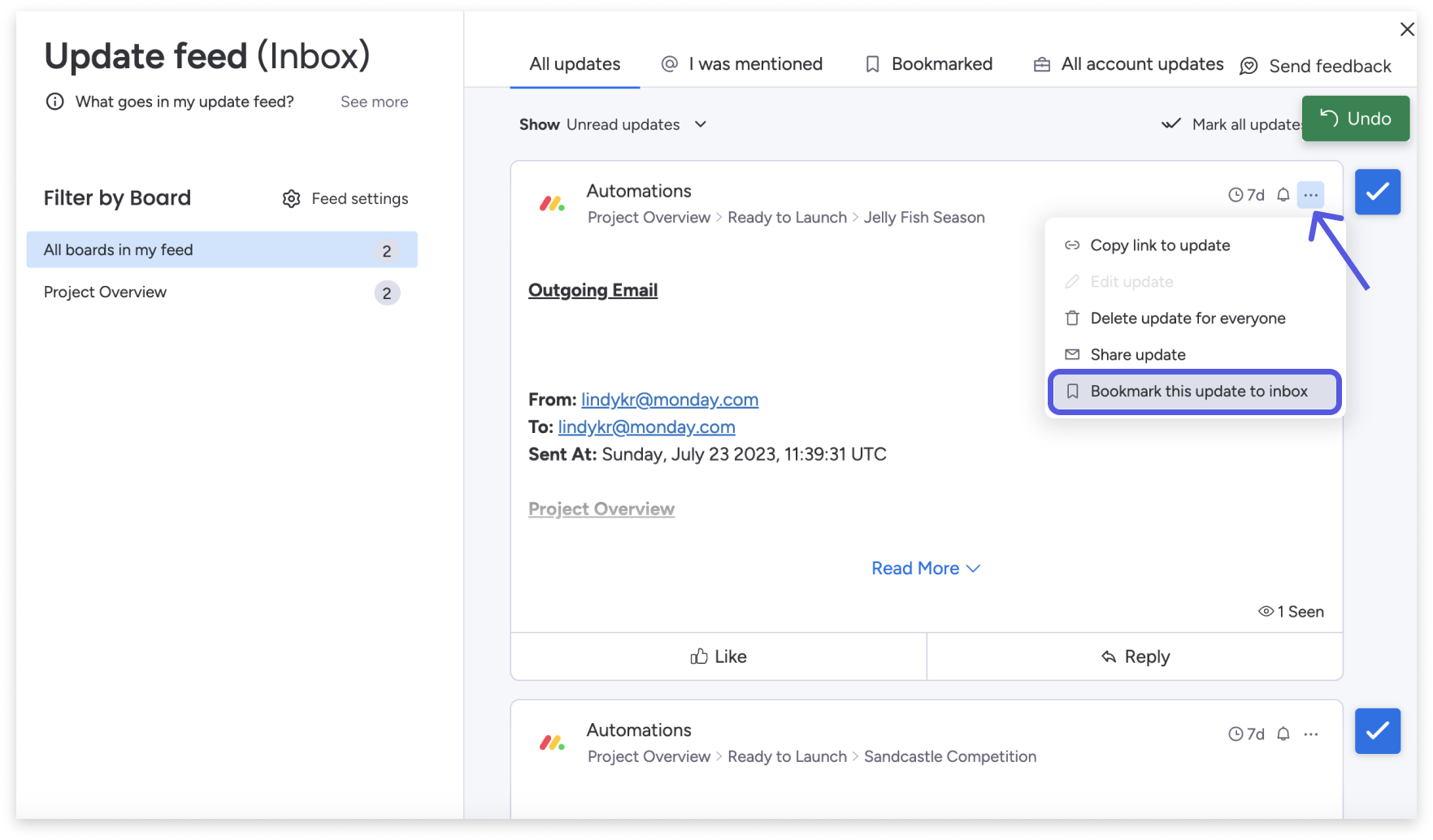Choose Bookmark this update to inbox
The width and height of the screenshot is (1433, 840).
1195,392
